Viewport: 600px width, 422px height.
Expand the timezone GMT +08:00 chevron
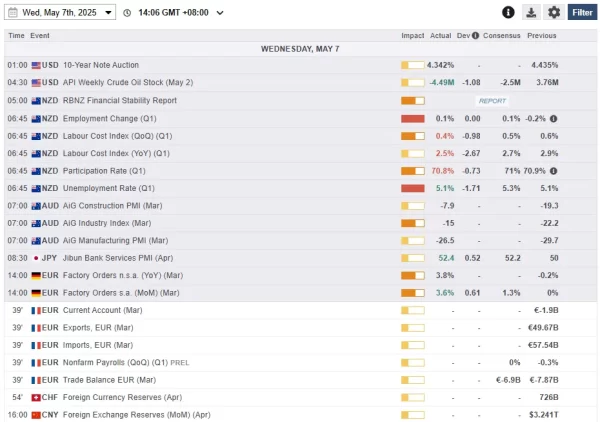coord(220,13)
